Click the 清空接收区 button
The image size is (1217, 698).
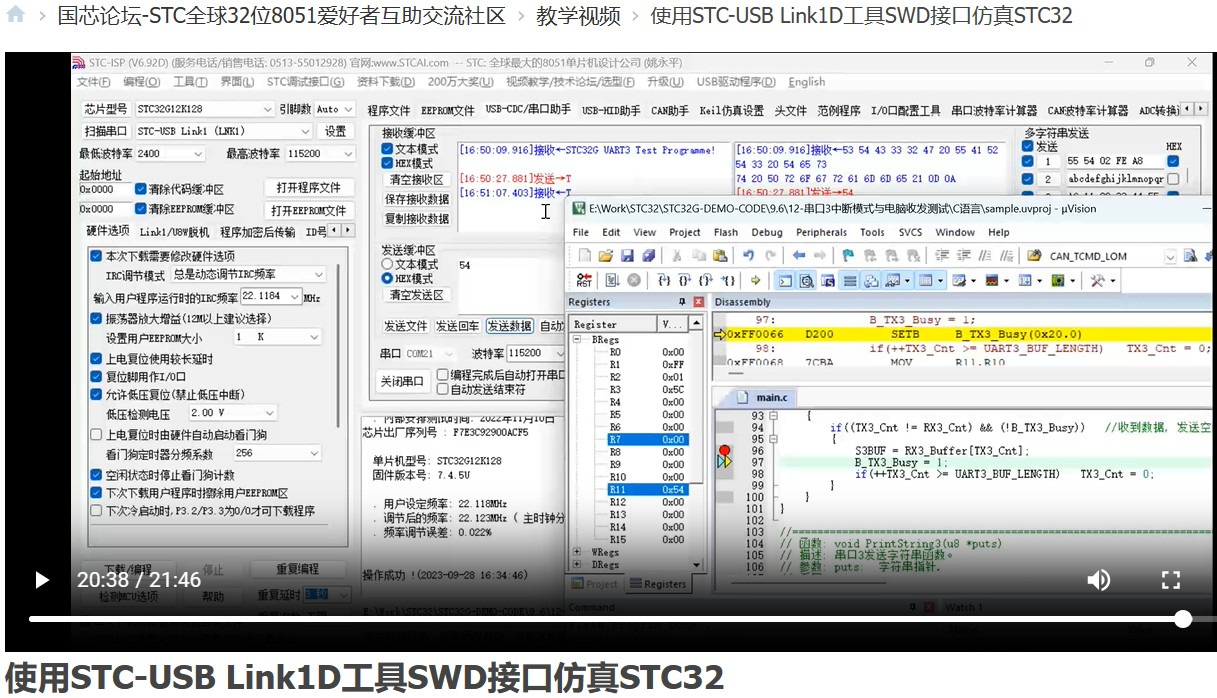pos(416,180)
